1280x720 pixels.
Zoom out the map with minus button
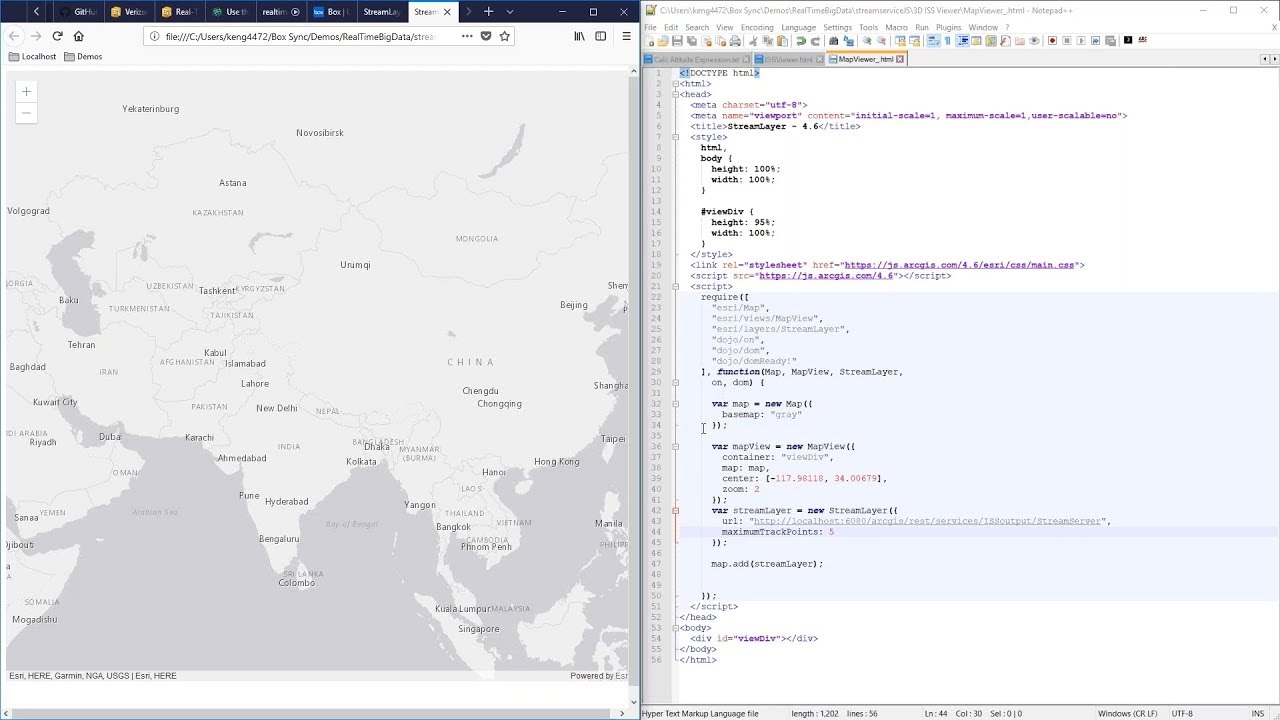(x=27, y=113)
